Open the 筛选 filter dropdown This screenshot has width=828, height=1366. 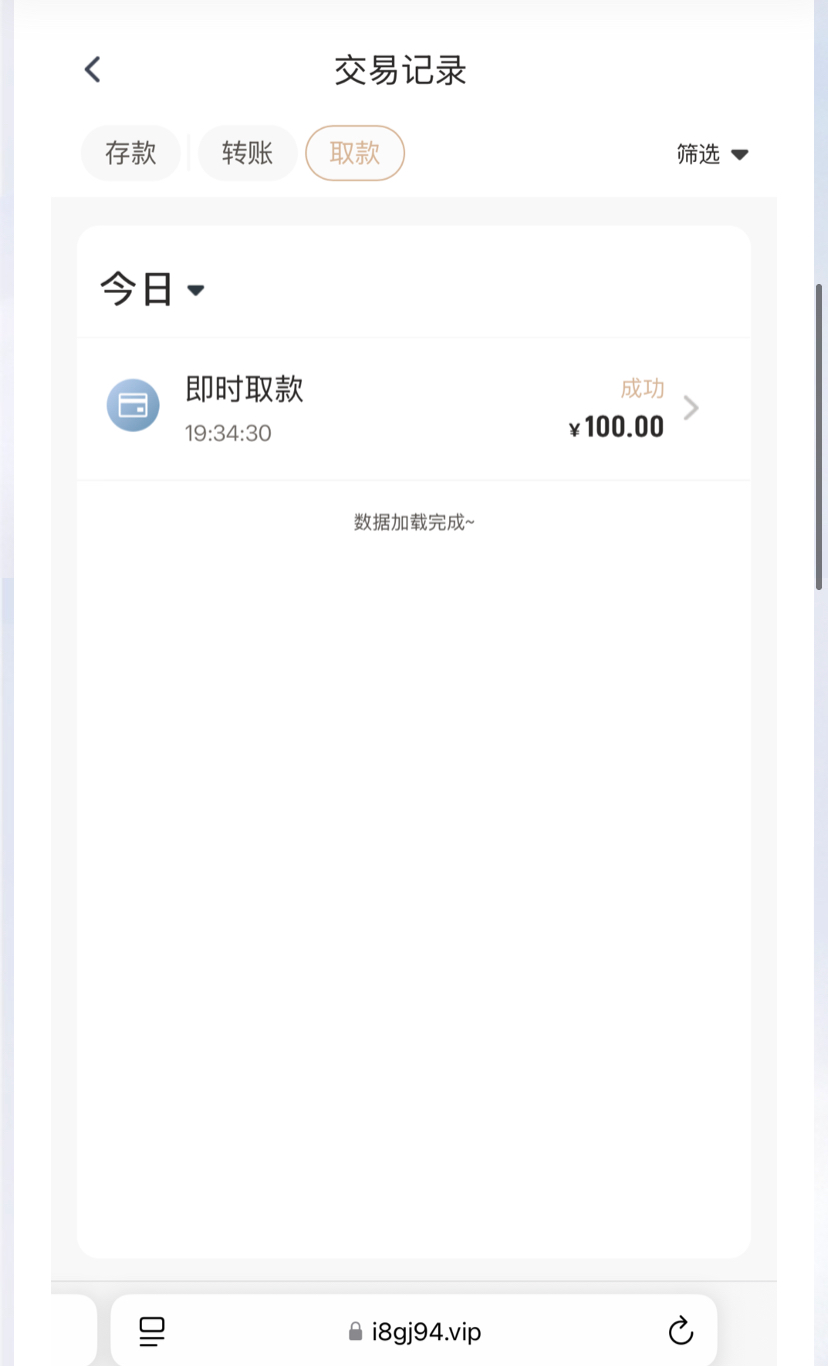click(x=699, y=154)
